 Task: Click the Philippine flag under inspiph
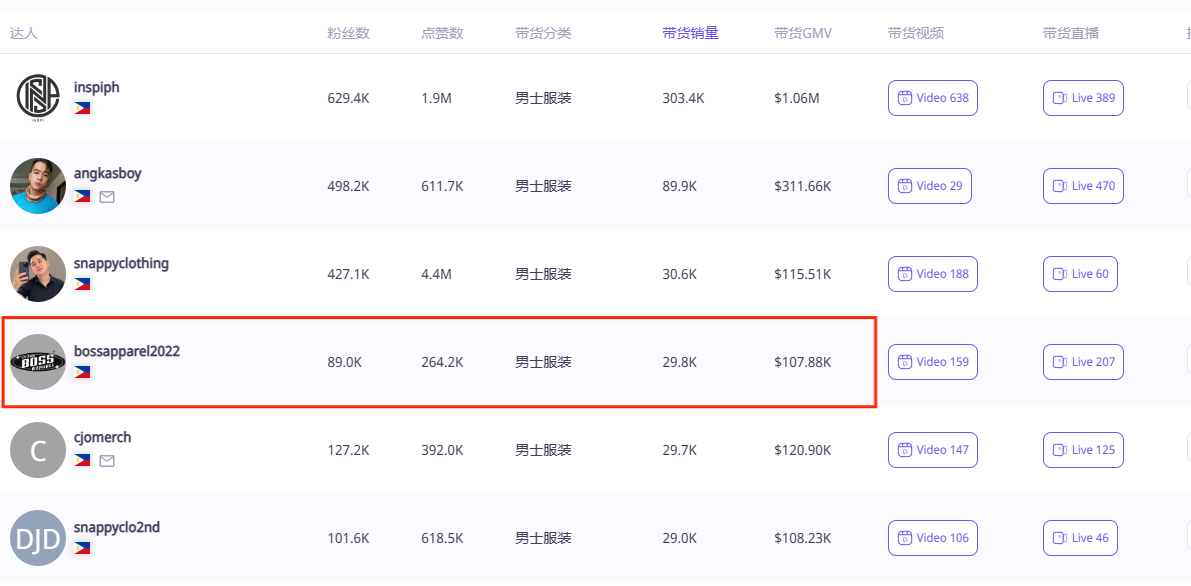(82, 108)
